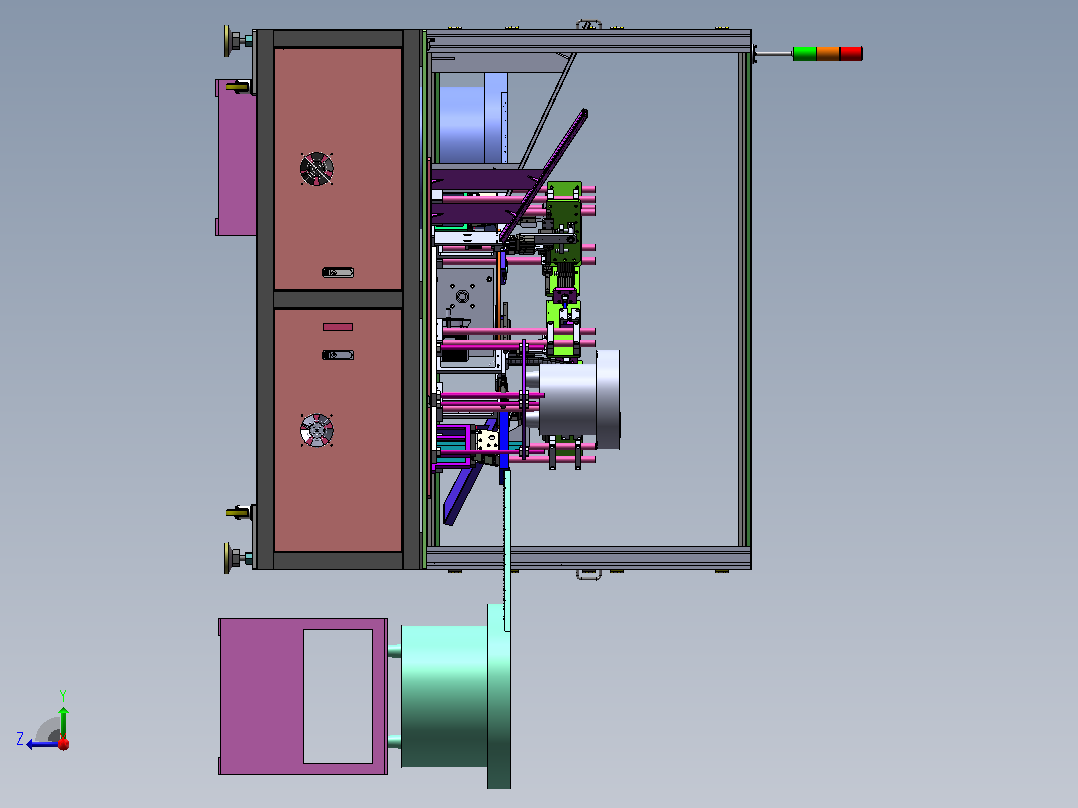
Task: Select the large silver cylindrical drum
Action: [578, 399]
